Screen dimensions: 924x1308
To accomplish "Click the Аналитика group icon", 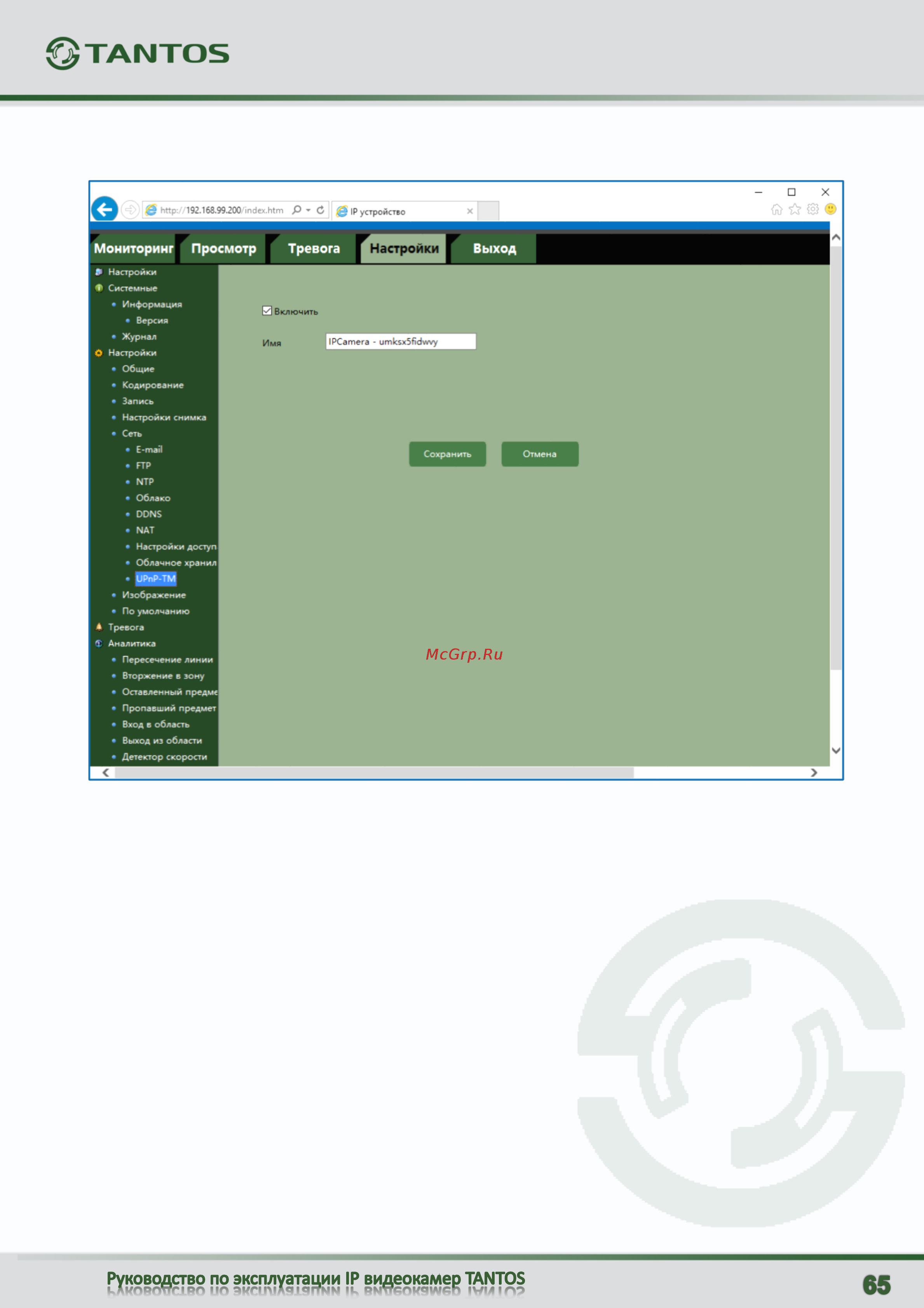I will [x=99, y=643].
